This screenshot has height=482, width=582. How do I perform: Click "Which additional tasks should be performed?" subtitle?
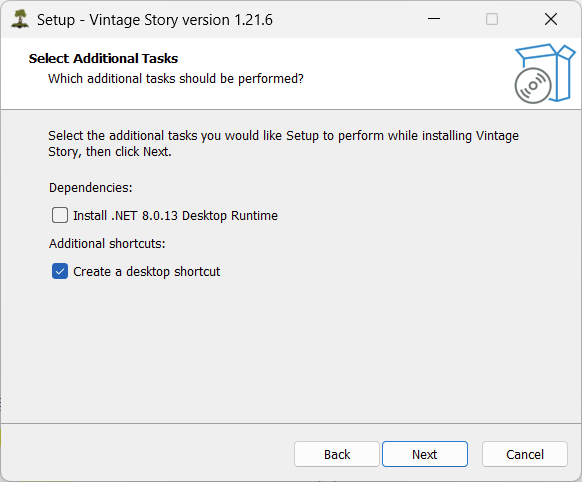coord(176,79)
